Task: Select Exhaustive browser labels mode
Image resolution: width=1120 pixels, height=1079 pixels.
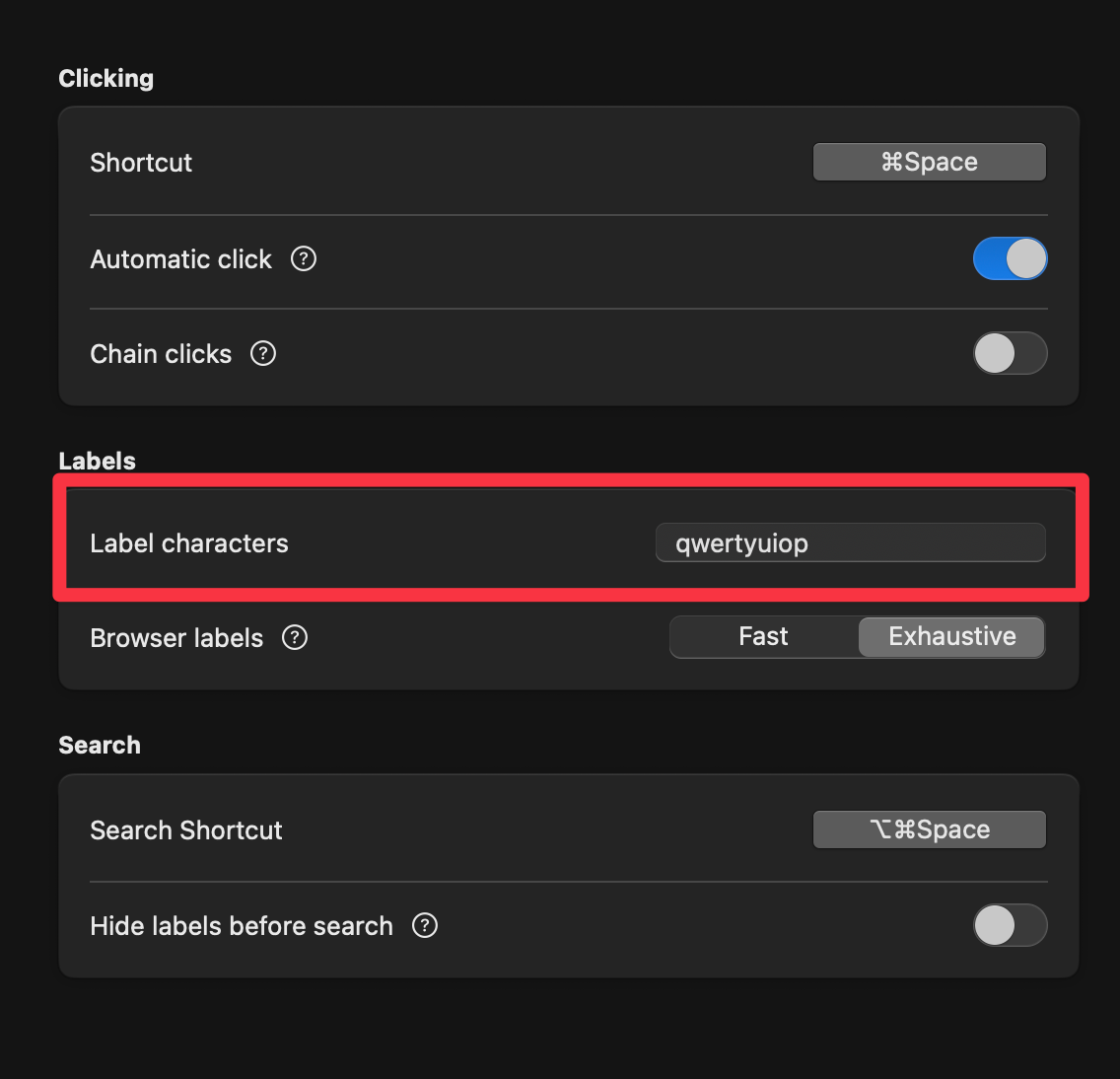Action: click(951, 637)
